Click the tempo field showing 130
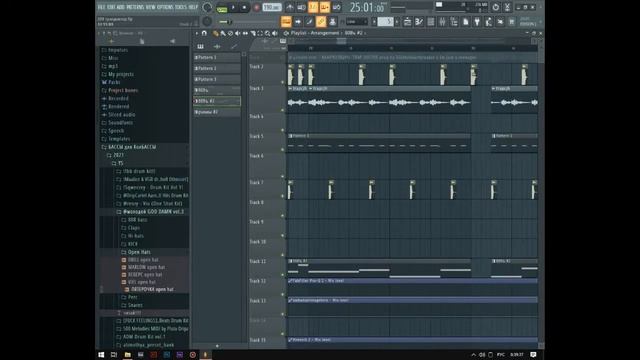The height and width of the screenshot is (360, 640). [272, 7]
